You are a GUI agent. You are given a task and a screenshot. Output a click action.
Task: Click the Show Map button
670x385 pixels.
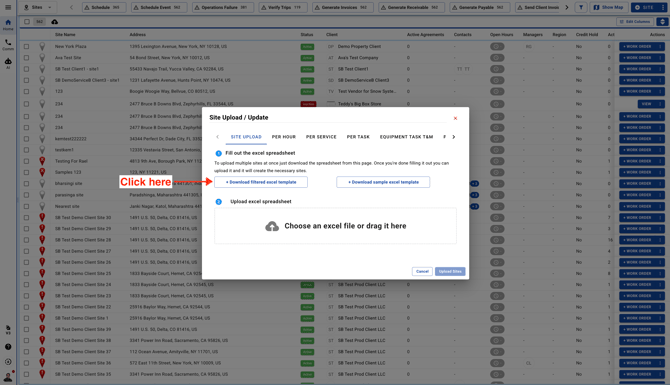pos(608,7)
